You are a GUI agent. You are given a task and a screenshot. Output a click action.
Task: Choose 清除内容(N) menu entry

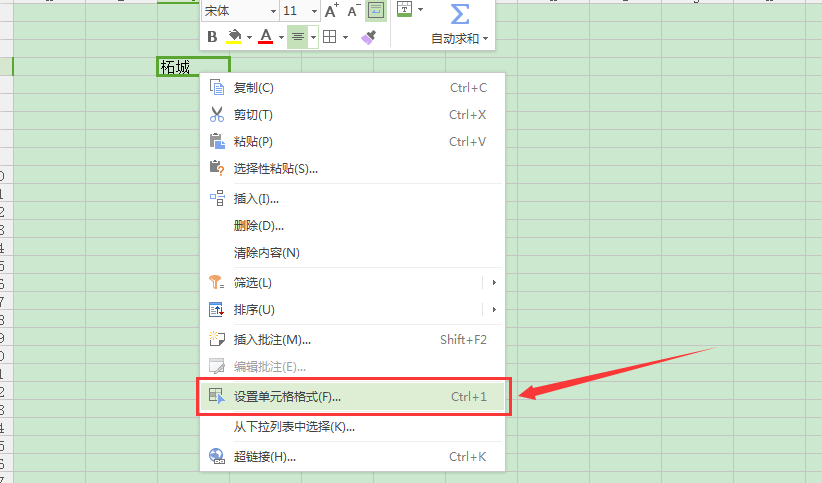(352, 253)
